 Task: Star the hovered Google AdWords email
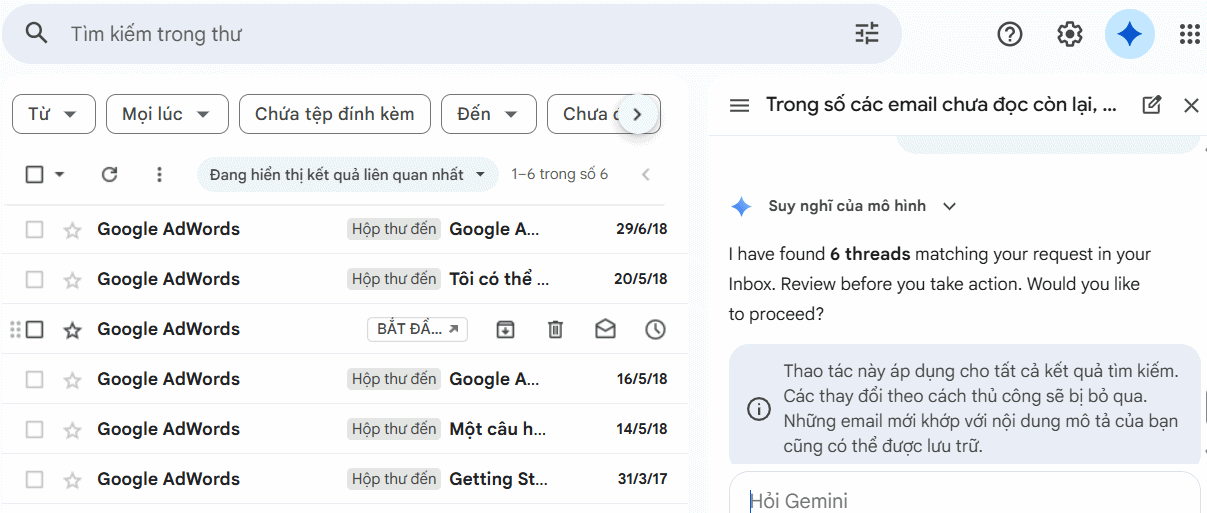pos(72,329)
